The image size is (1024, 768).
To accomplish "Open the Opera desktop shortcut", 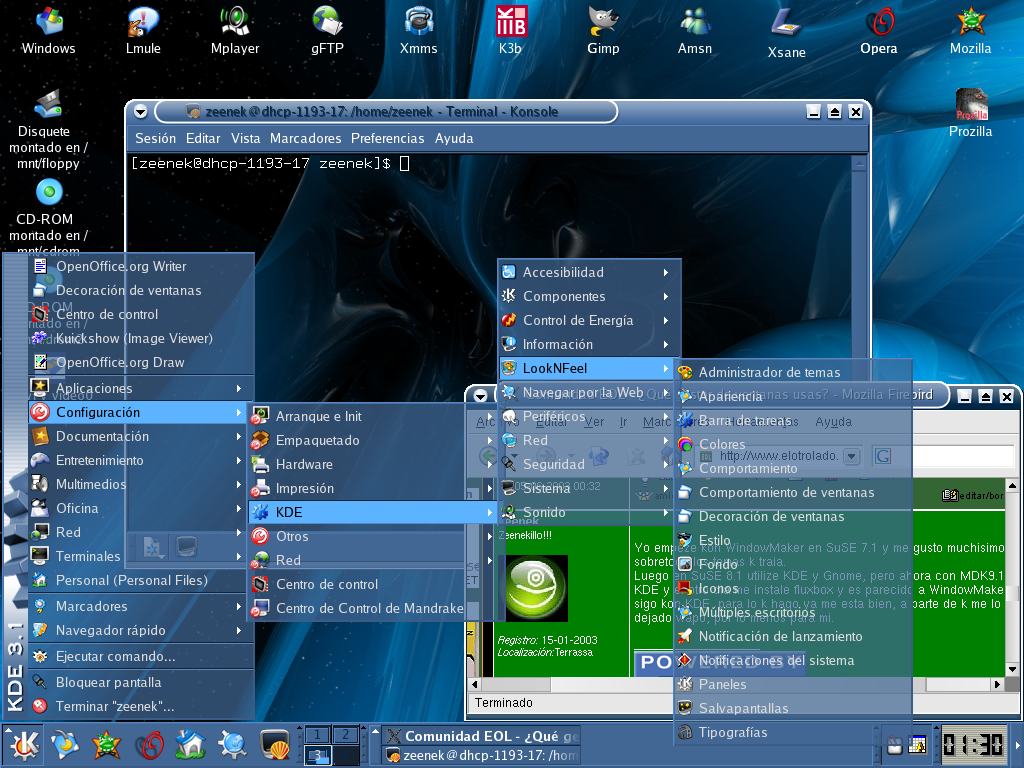I will point(879,25).
